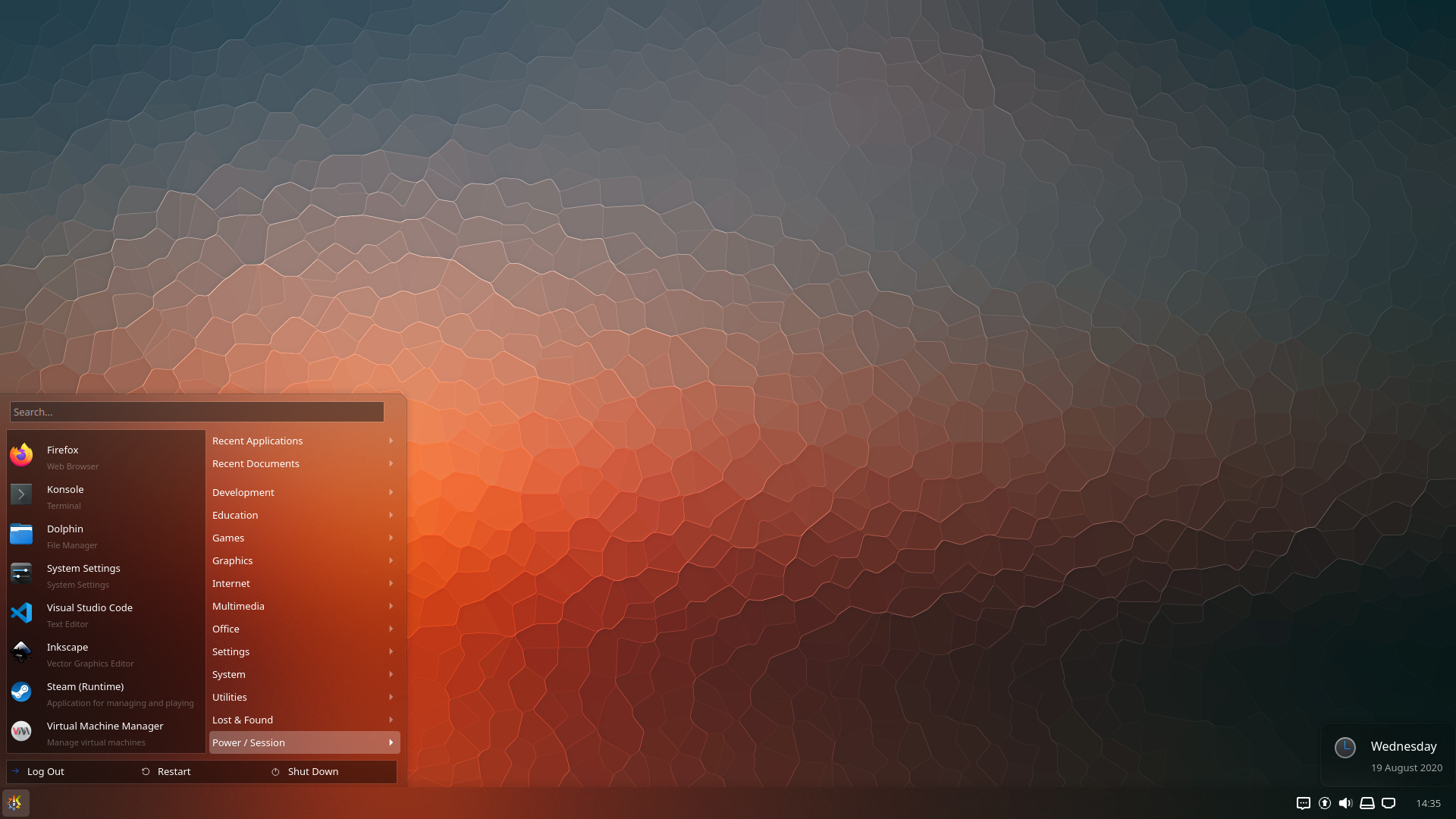The image size is (1456, 819).
Task: Open the wired network tray icon
Action: click(1389, 803)
